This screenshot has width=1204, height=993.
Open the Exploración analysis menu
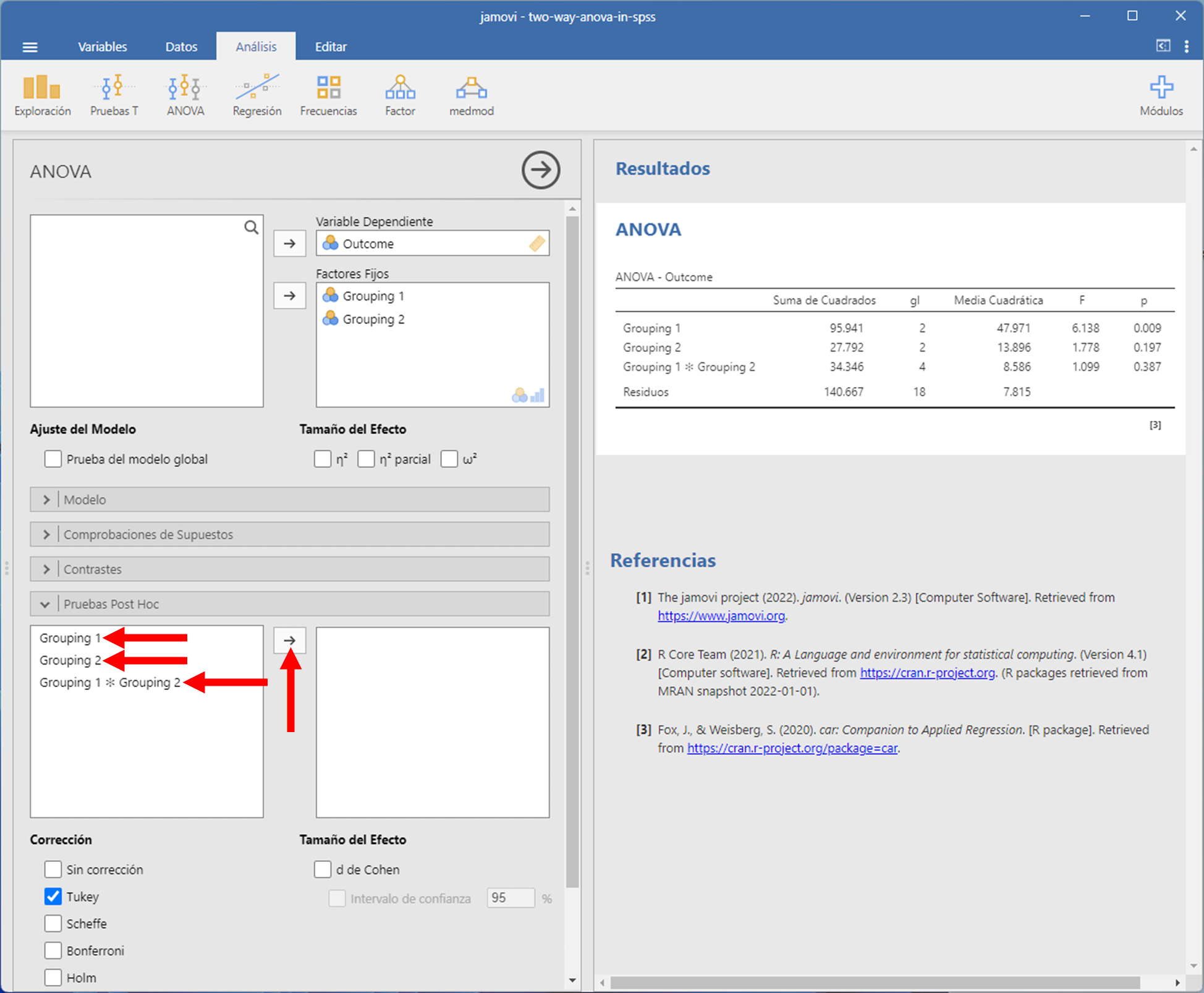(x=42, y=95)
